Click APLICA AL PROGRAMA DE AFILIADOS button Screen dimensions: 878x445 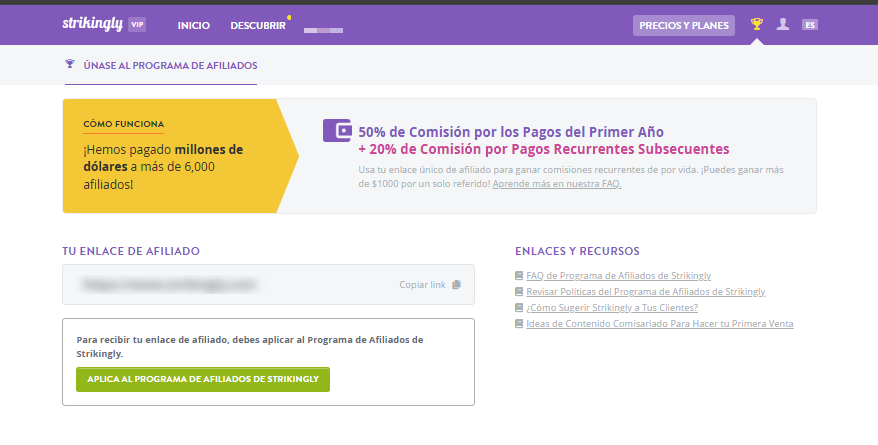point(203,380)
